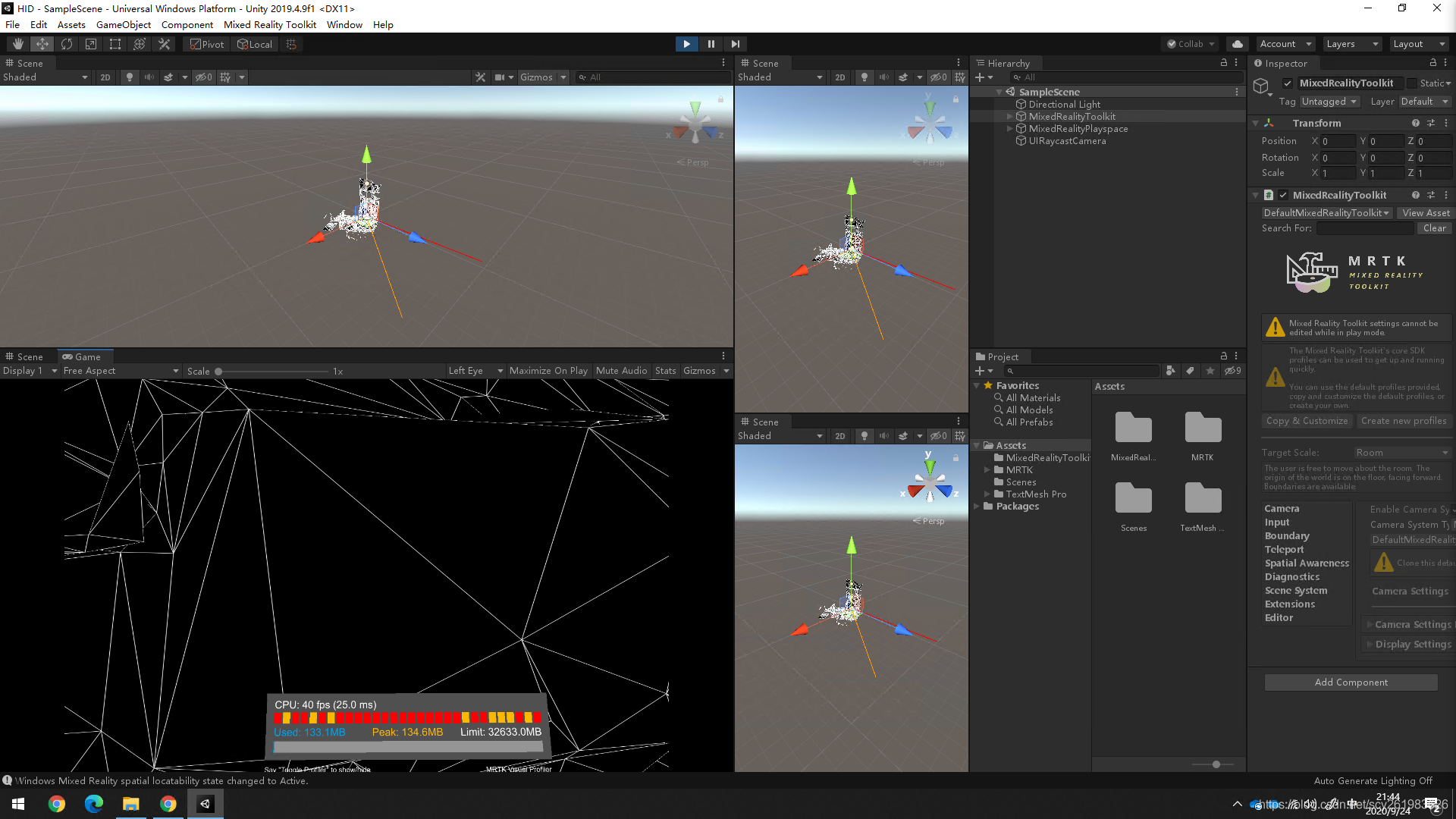This screenshot has height=819, width=1456.
Task: Open the Mixed Reality Toolkit menu
Action: [x=270, y=25]
